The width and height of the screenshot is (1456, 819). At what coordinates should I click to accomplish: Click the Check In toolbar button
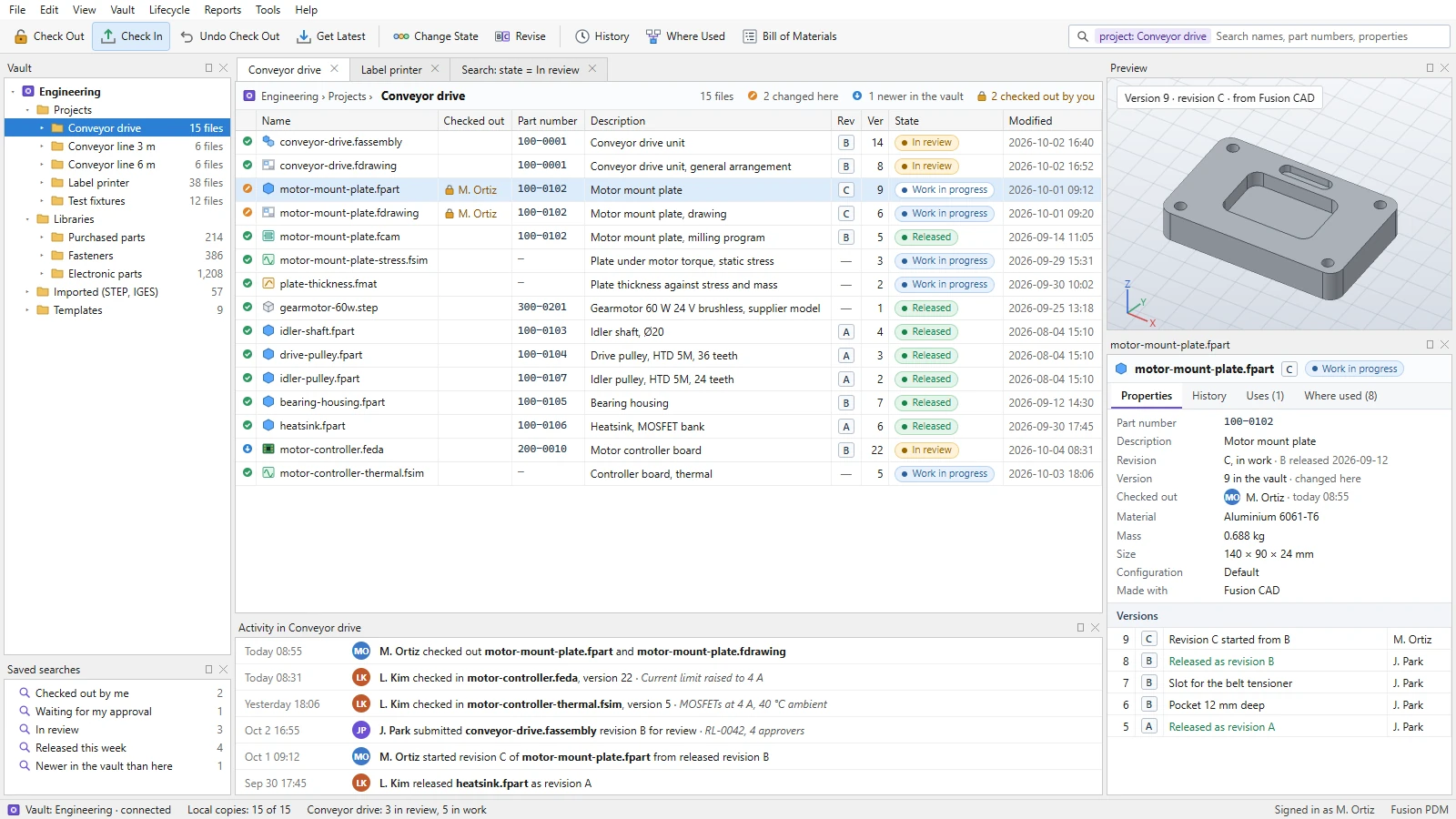click(x=132, y=36)
